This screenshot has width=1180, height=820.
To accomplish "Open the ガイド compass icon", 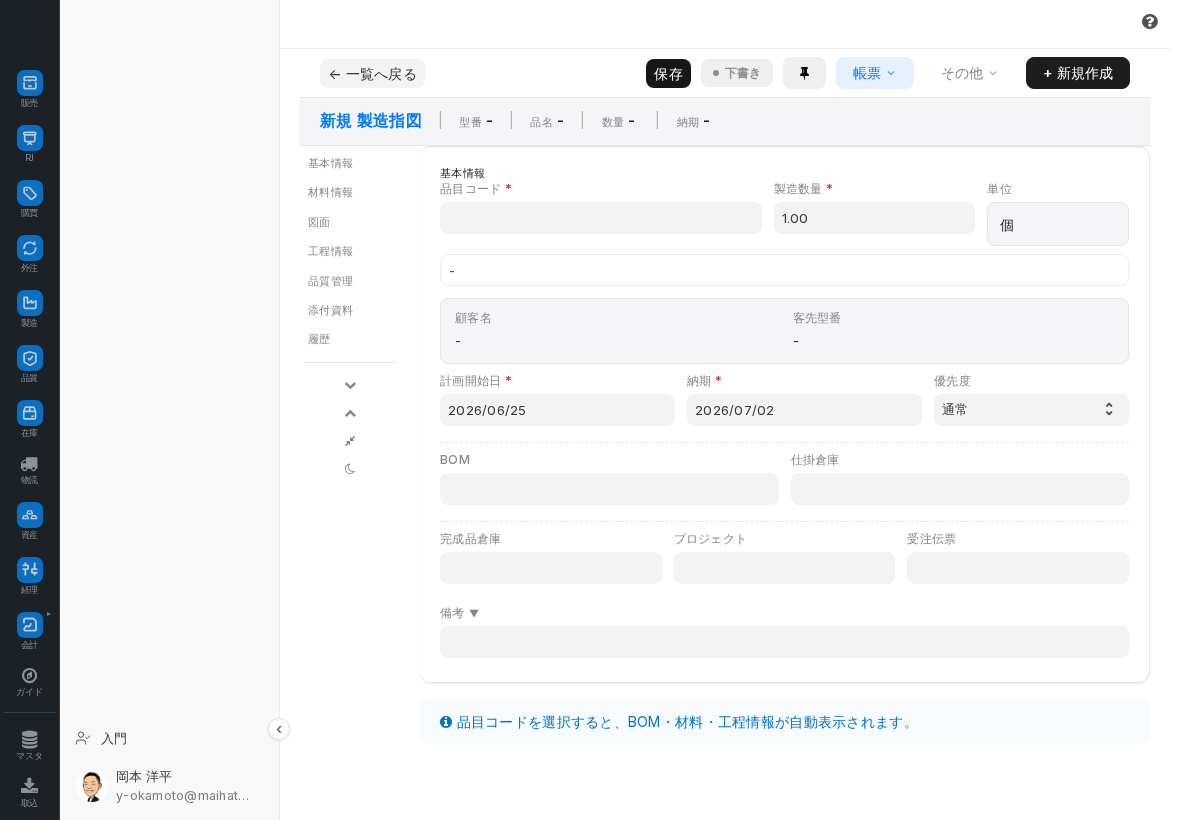I will pyautogui.click(x=29, y=676).
